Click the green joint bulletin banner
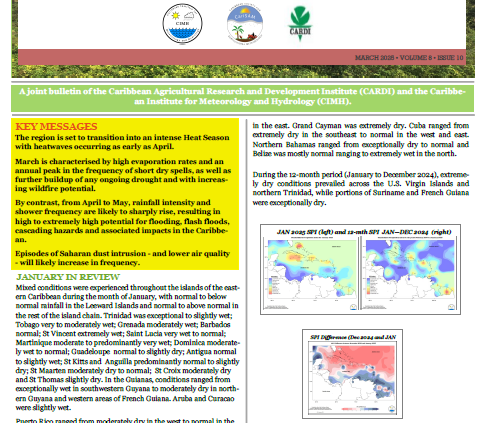The image size is (486, 423). tap(242, 96)
